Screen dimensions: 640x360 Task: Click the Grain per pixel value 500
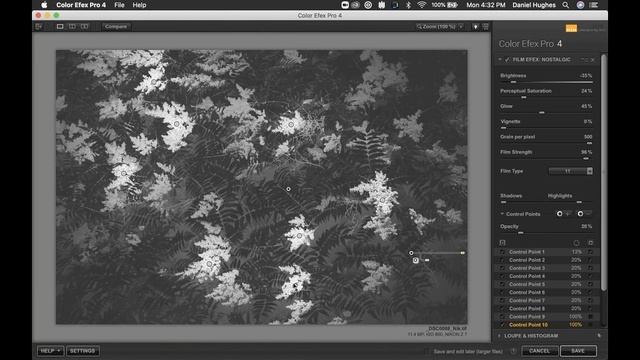[588, 137]
